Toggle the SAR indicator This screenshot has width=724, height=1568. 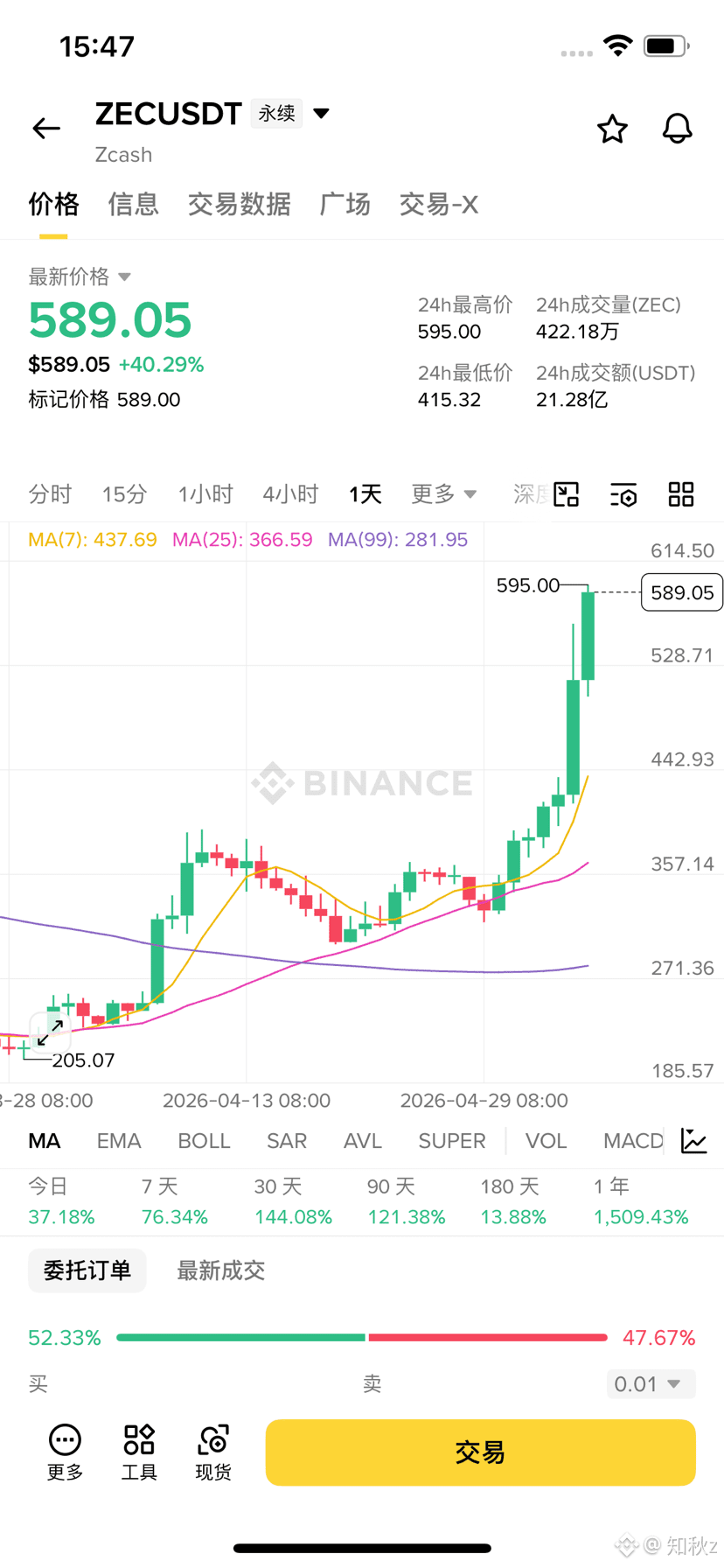click(287, 1141)
